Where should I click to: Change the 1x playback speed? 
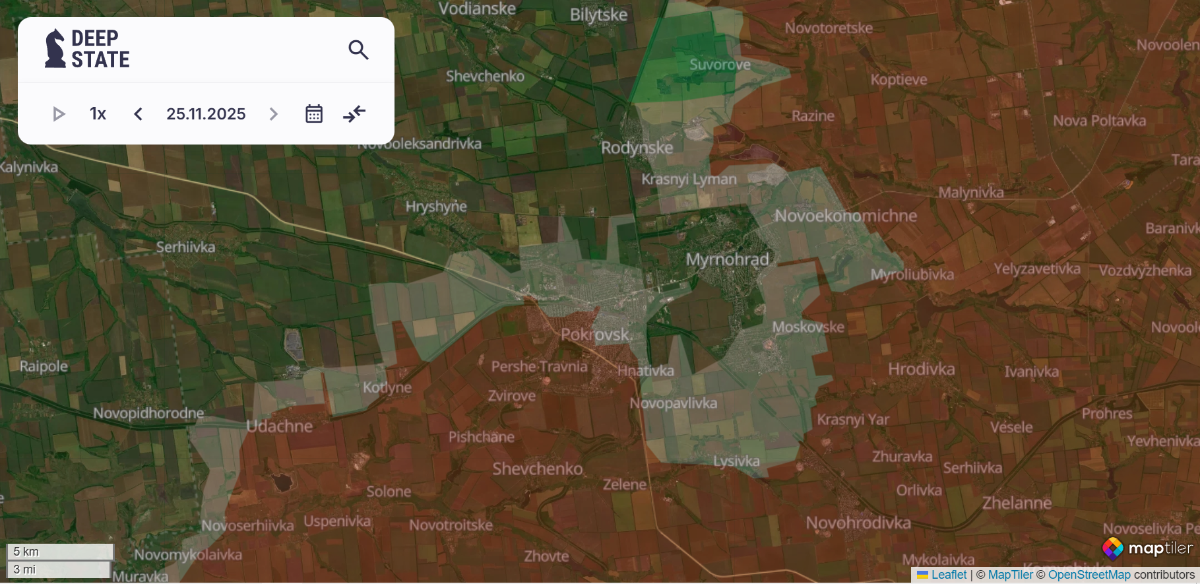tap(98, 114)
